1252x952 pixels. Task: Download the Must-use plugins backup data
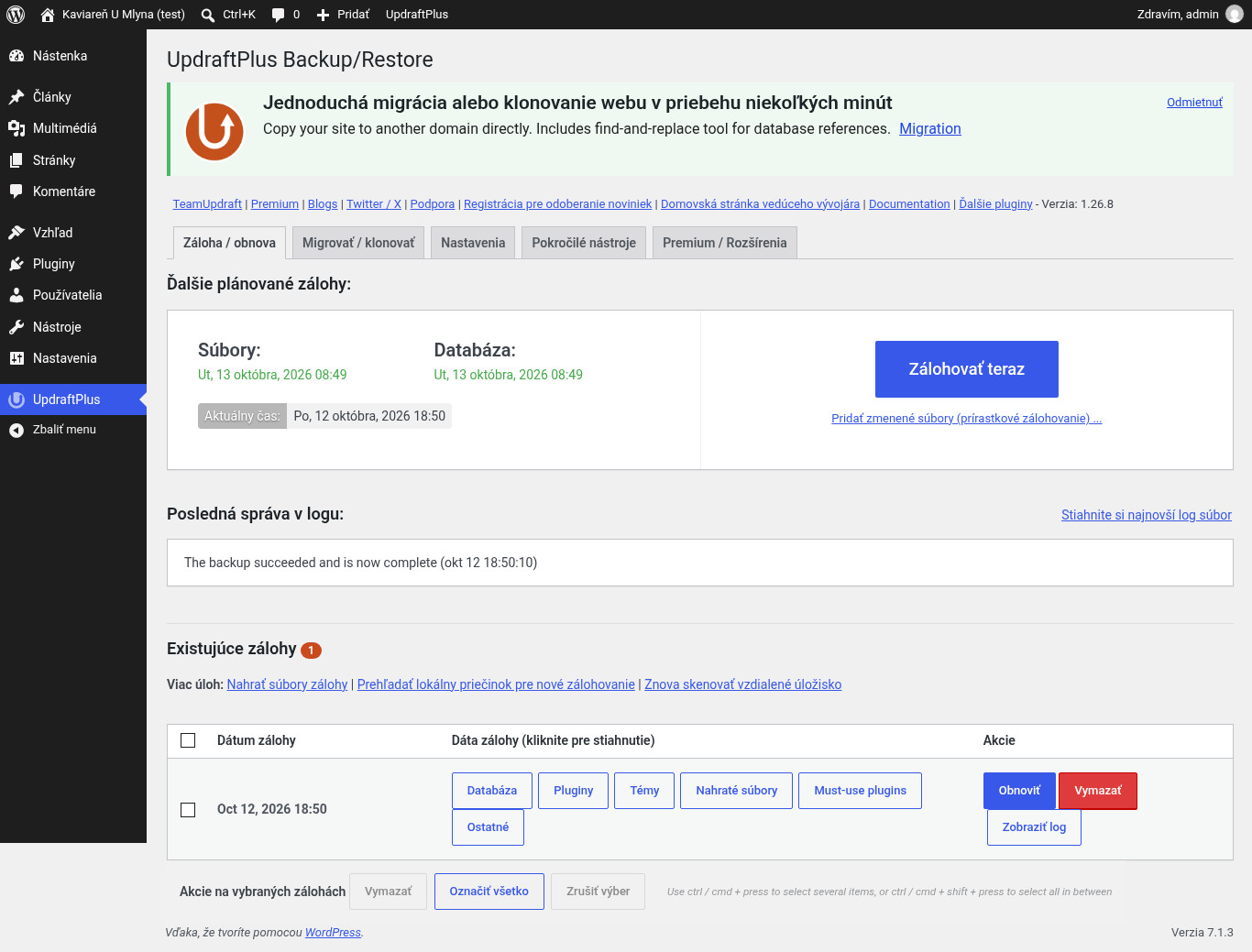861,791
